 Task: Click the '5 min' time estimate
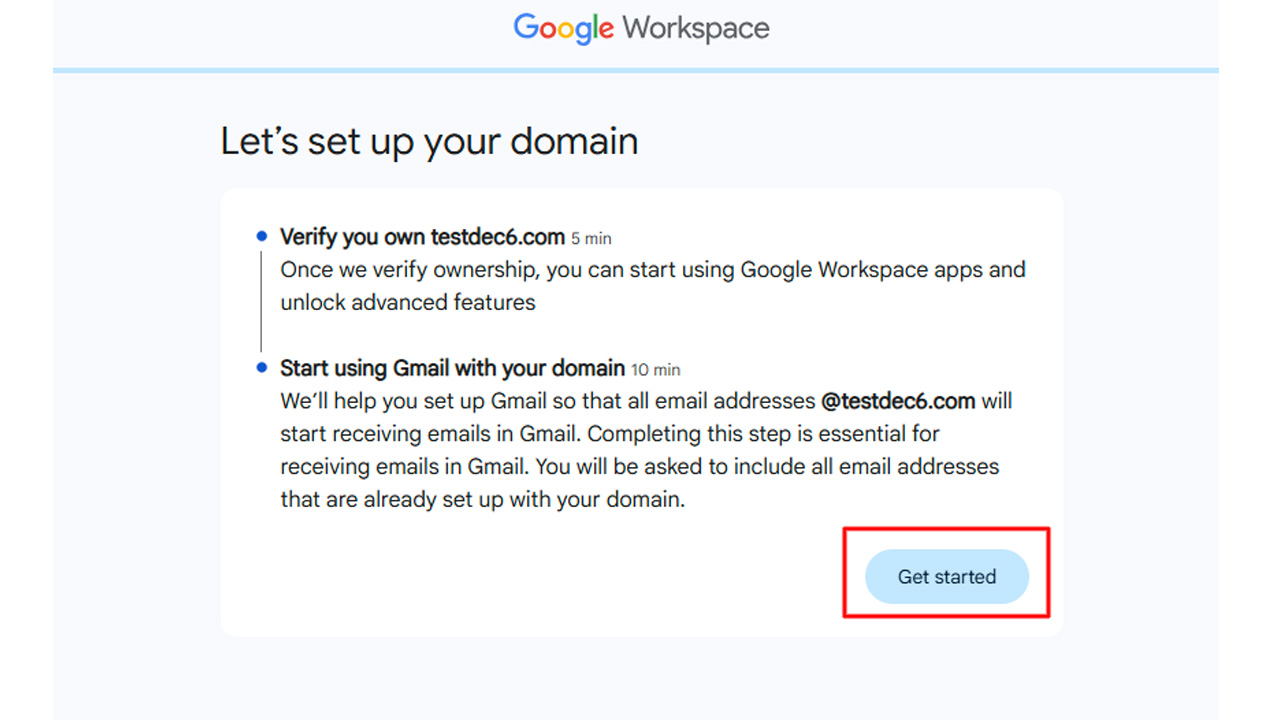click(x=591, y=239)
